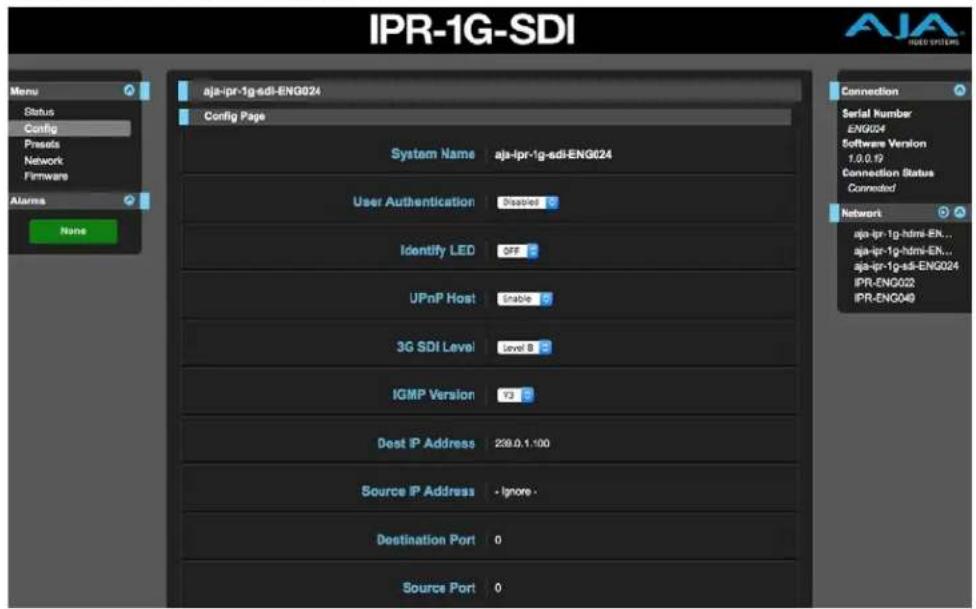This screenshot has height=609, width=976.
Task: Open the Network menu page
Action: point(44,161)
